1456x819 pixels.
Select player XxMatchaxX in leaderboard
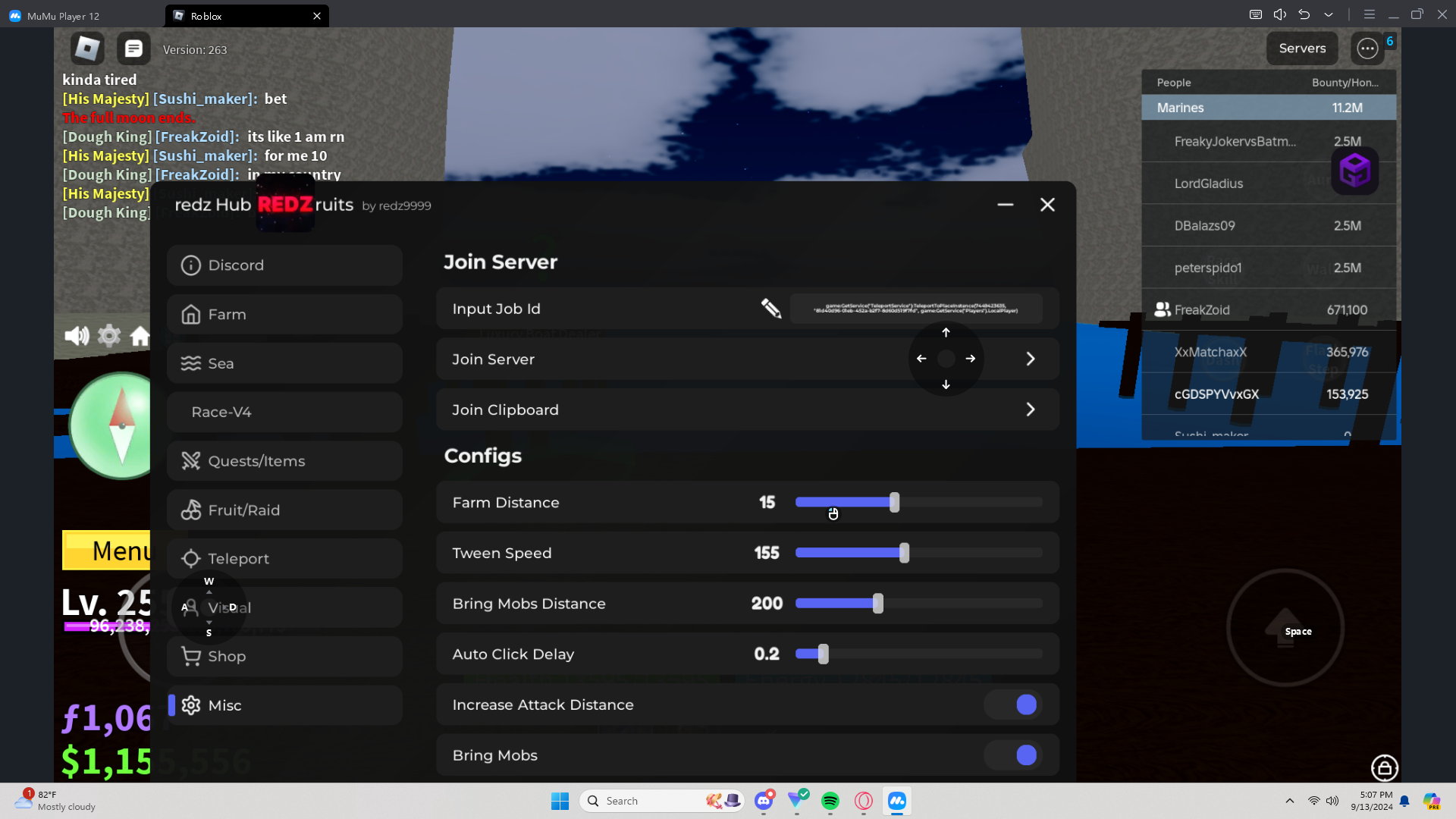coord(1269,352)
